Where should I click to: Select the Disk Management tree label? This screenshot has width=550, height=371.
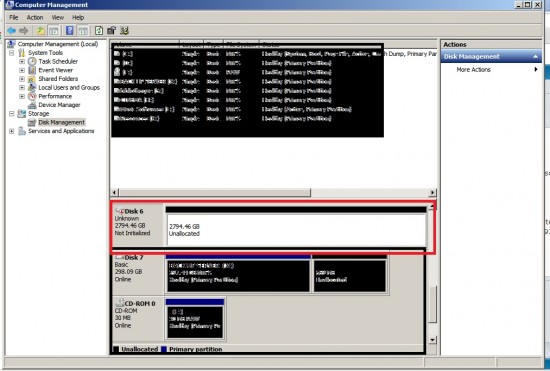(61, 122)
